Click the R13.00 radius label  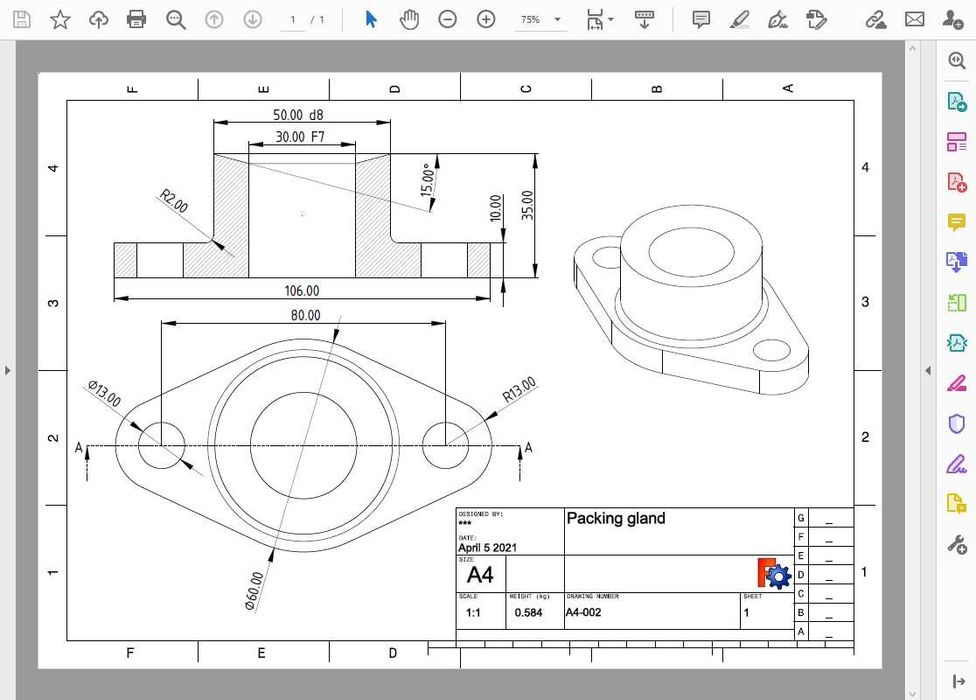coord(519,390)
